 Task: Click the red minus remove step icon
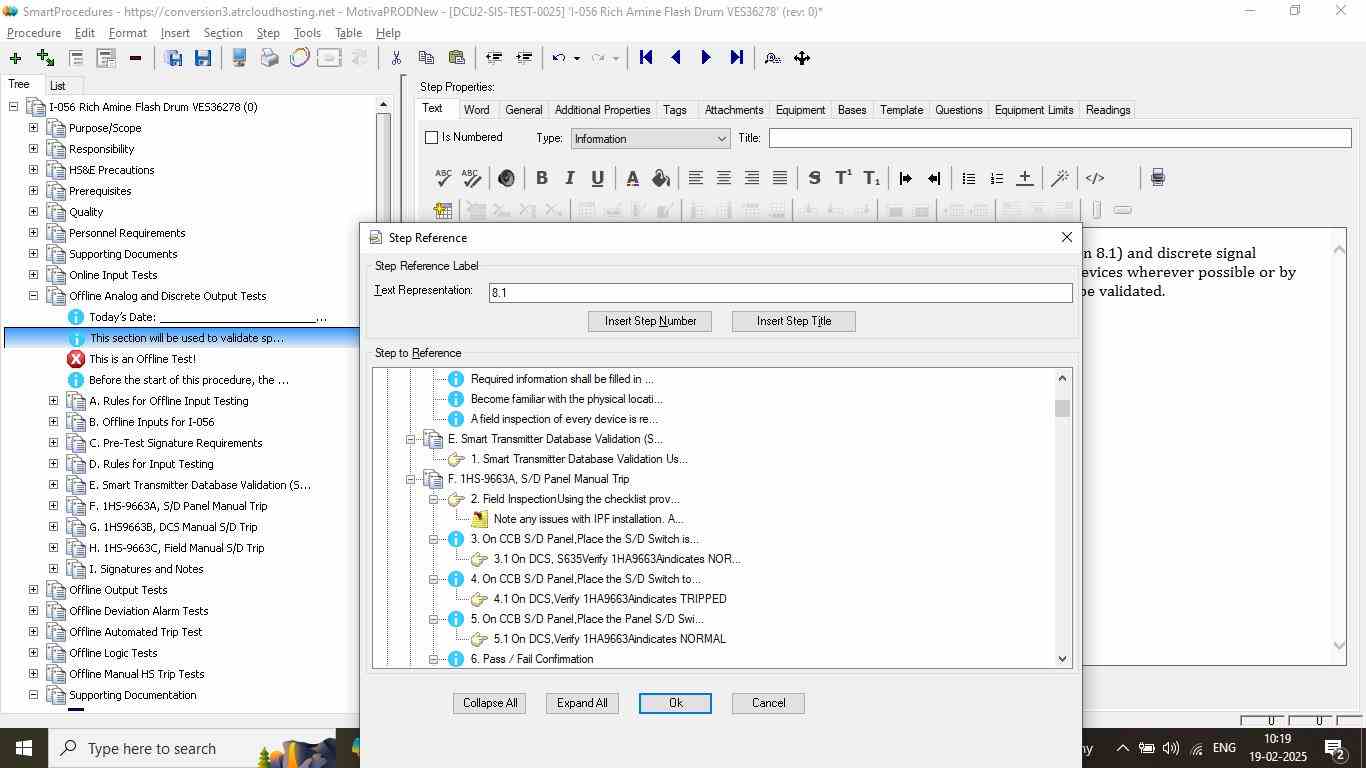tap(135, 58)
